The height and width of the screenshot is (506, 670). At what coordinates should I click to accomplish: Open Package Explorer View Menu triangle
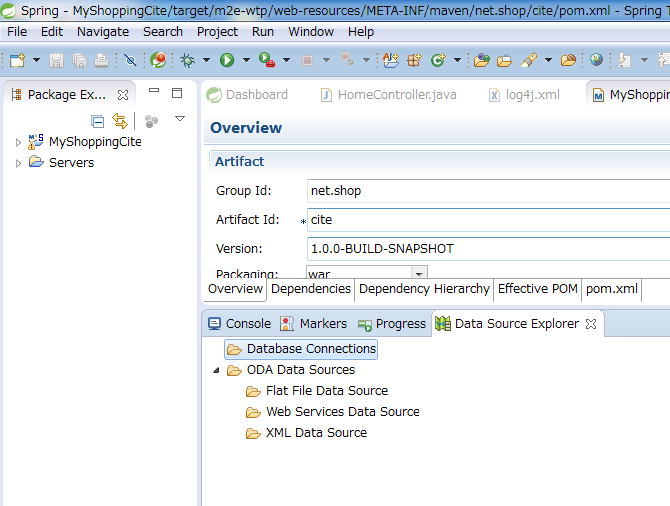[x=180, y=118]
